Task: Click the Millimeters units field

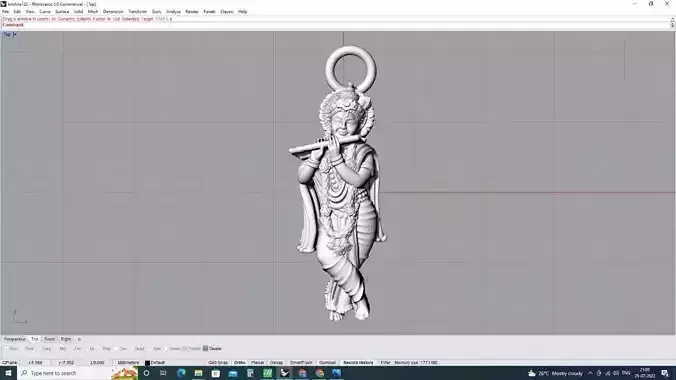Action: (x=128, y=363)
